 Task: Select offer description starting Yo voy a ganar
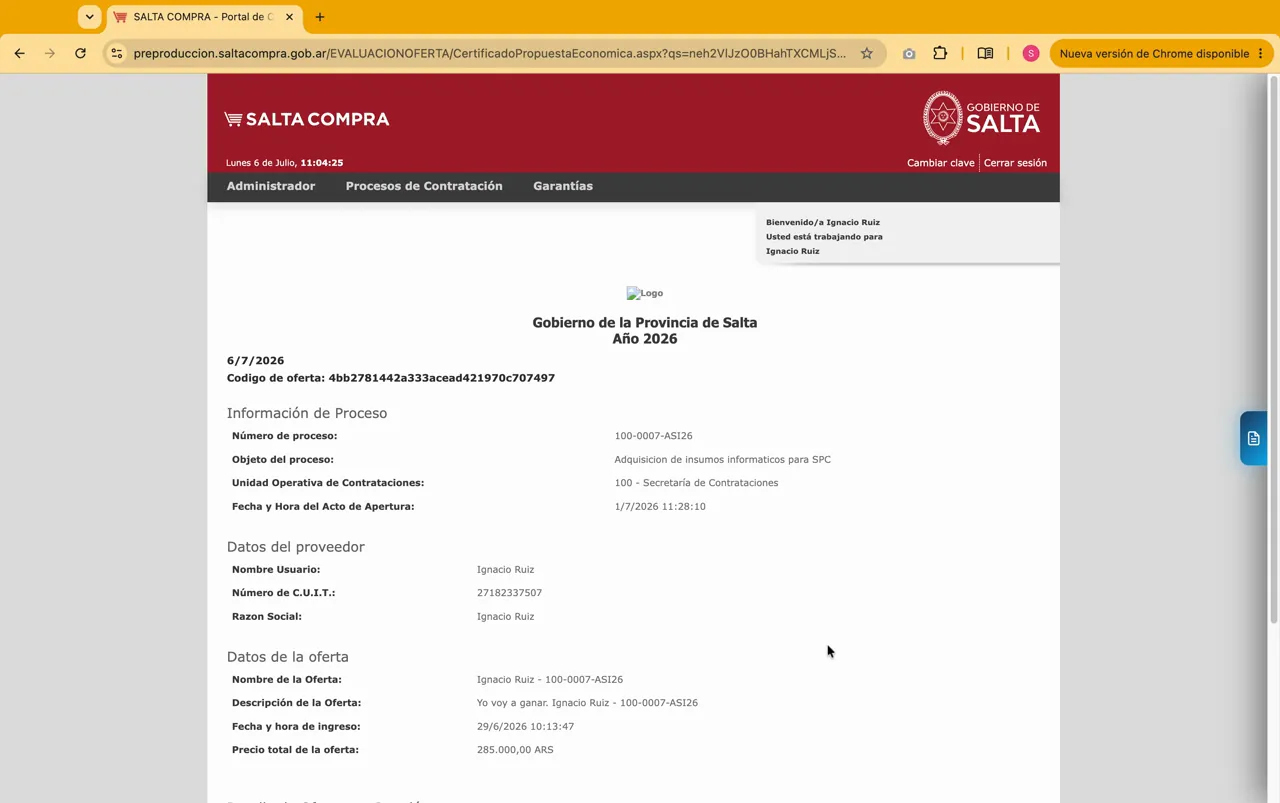(x=587, y=703)
